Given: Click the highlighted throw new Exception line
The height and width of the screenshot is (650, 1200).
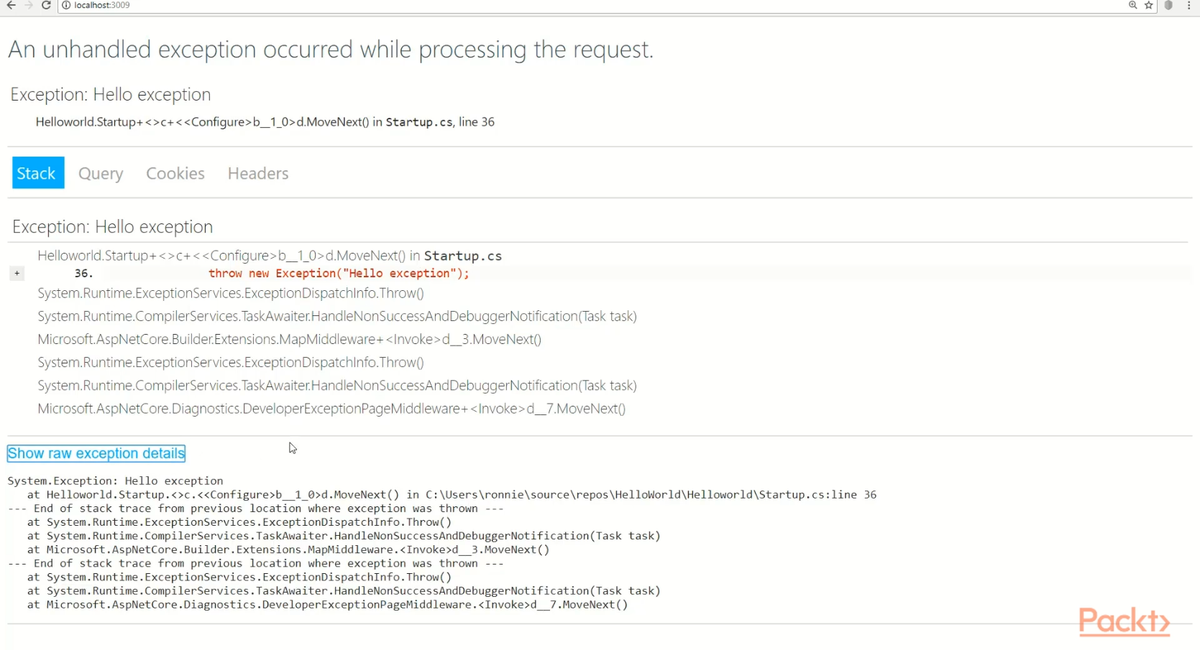Looking at the screenshot, I should 338,273.
